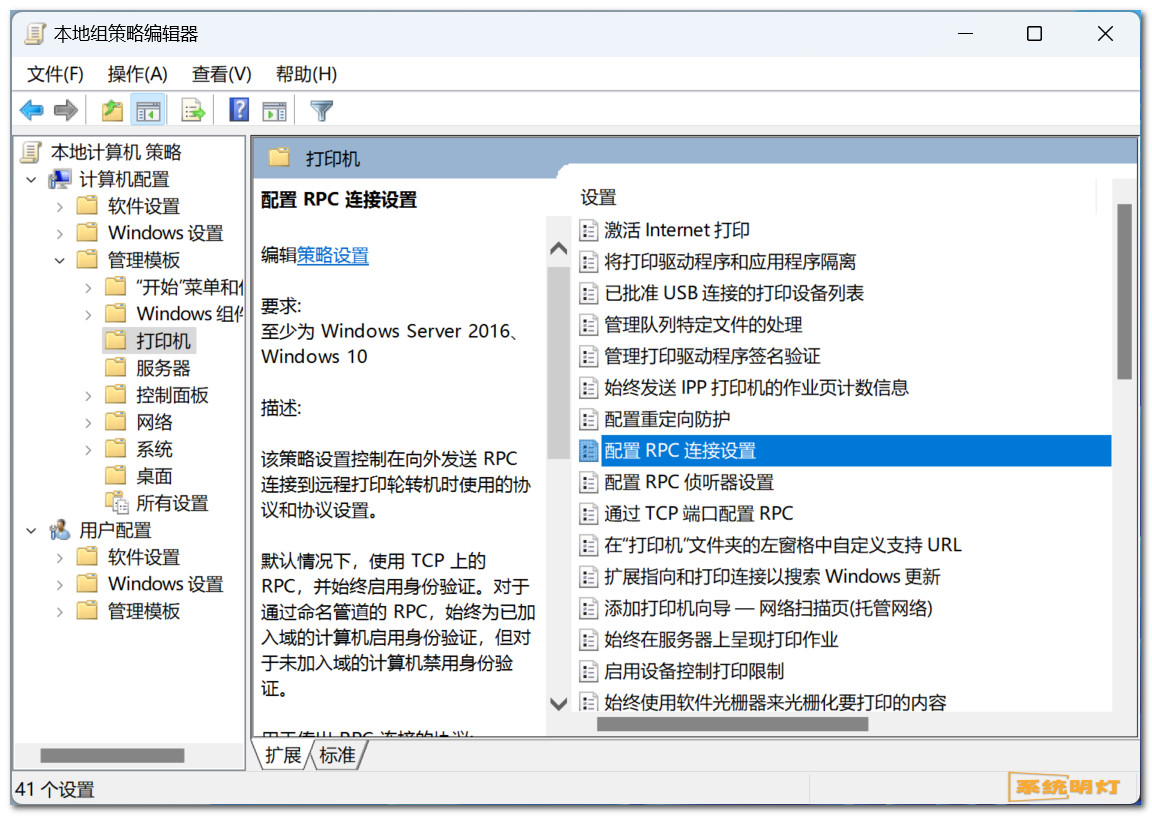This screenshot has width=1152, height=816.
Task: Open the 策略设置 edit link
Action: click(x=333, y=256)
